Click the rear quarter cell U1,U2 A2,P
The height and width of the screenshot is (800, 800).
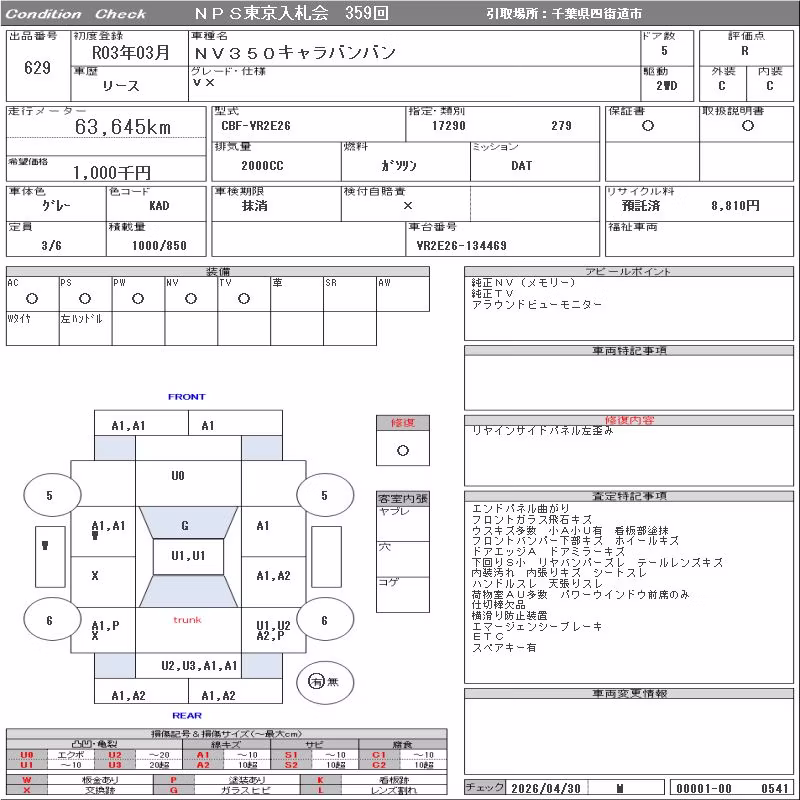(273, 630)
